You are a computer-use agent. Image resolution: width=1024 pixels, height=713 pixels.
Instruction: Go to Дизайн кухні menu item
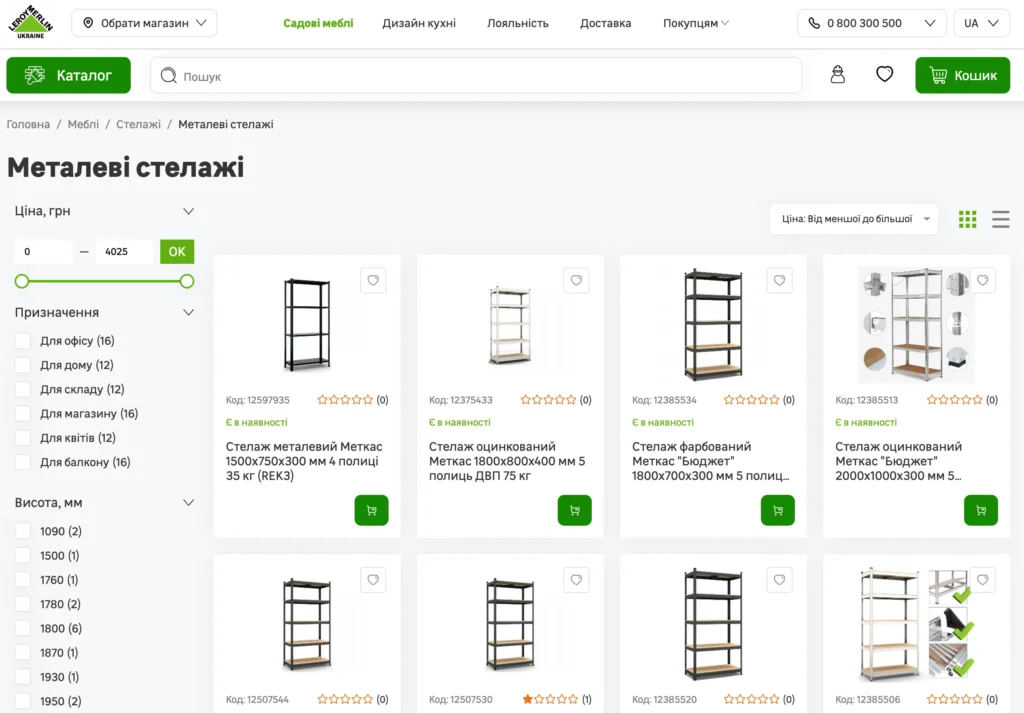(x=419, y=23)
